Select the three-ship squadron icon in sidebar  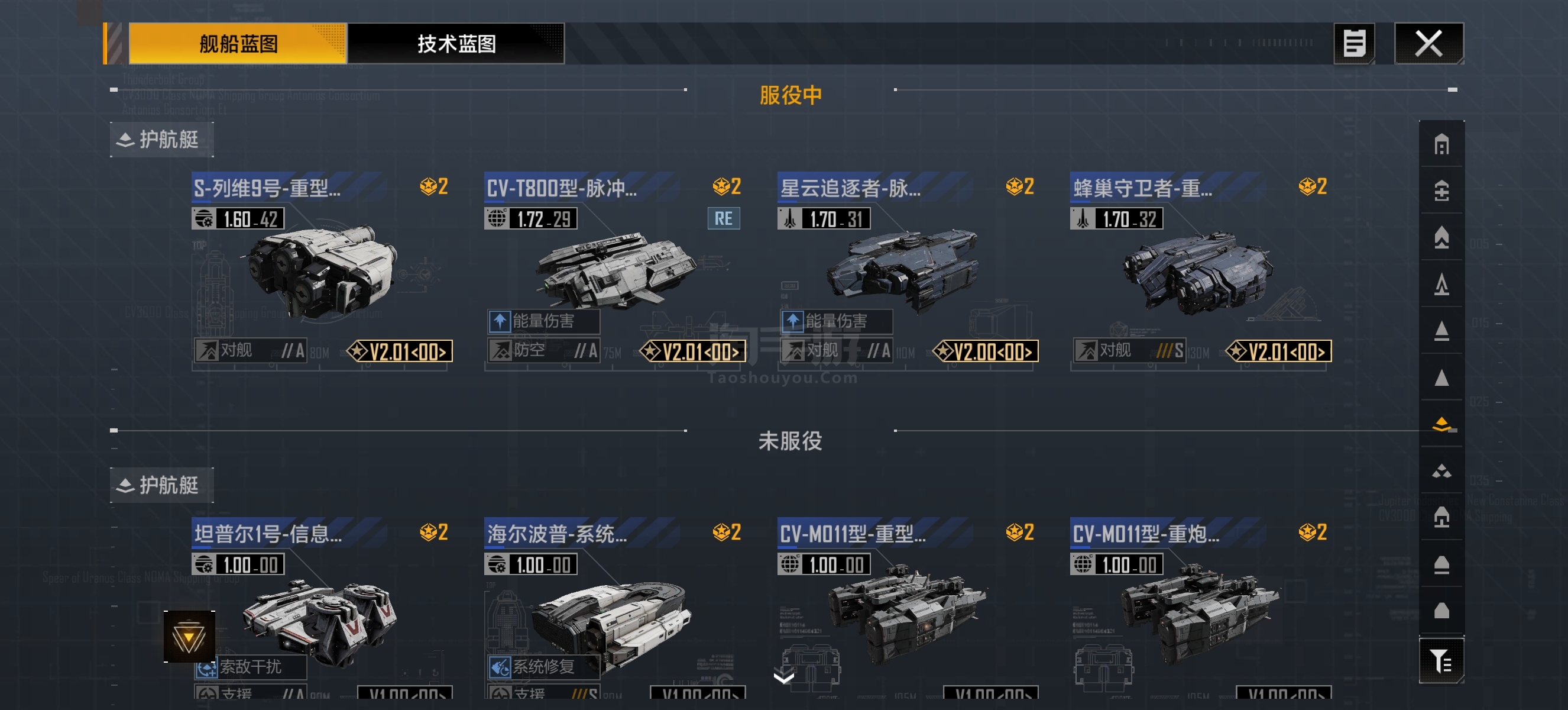pos(1441,471)
